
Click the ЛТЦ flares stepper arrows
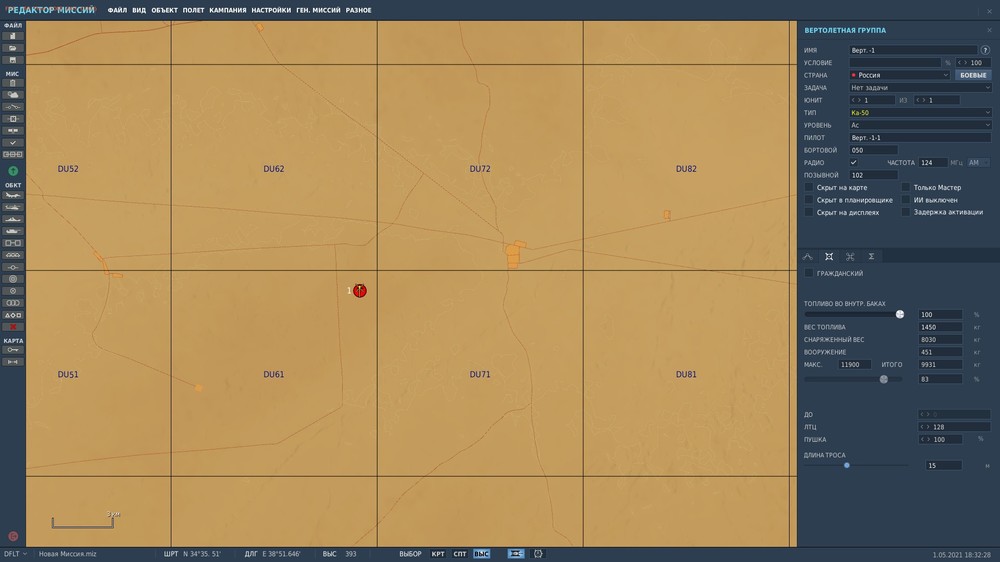tap(925, 427)
